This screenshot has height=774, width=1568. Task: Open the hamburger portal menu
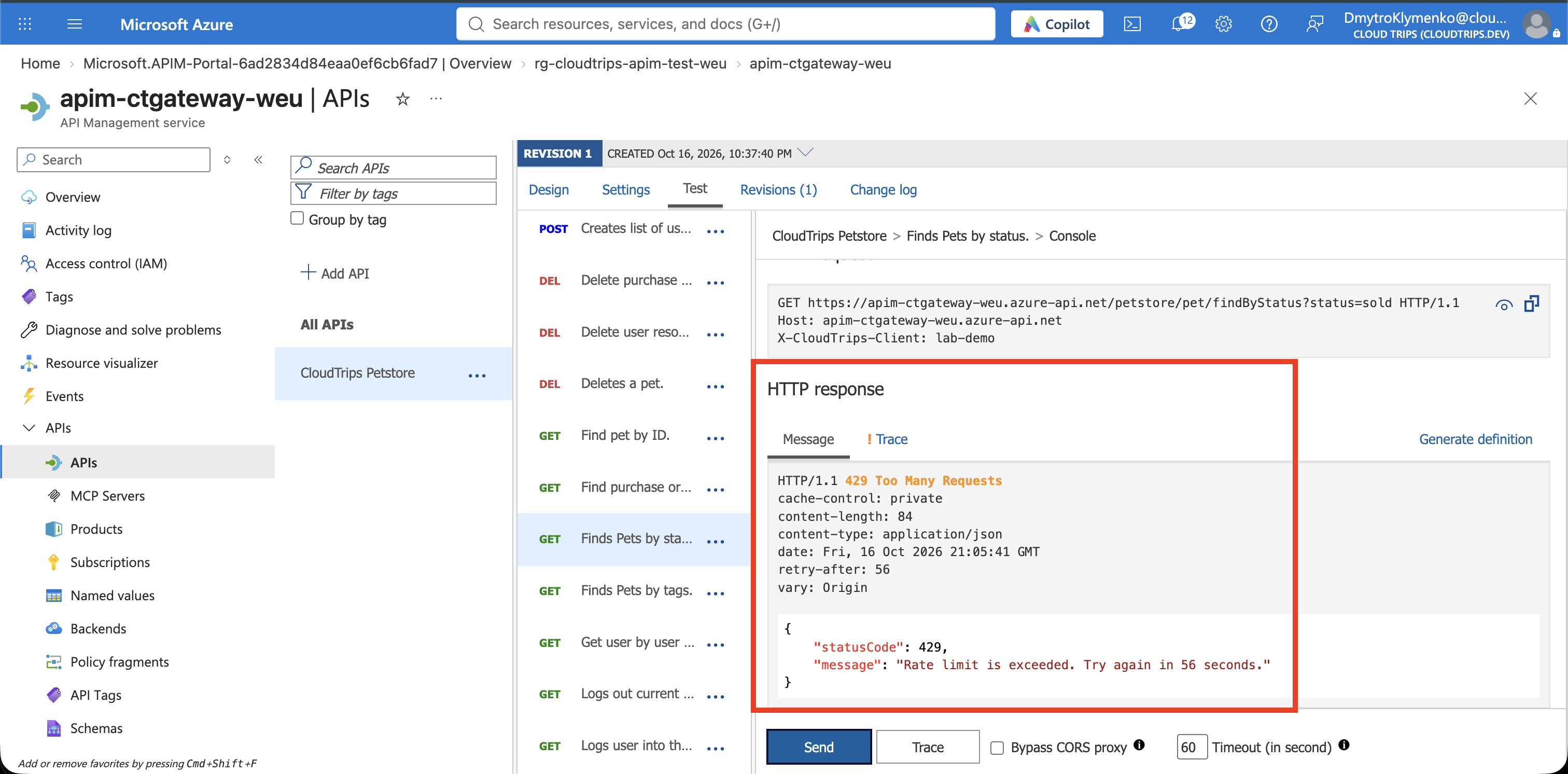click(x=74, y=24)
